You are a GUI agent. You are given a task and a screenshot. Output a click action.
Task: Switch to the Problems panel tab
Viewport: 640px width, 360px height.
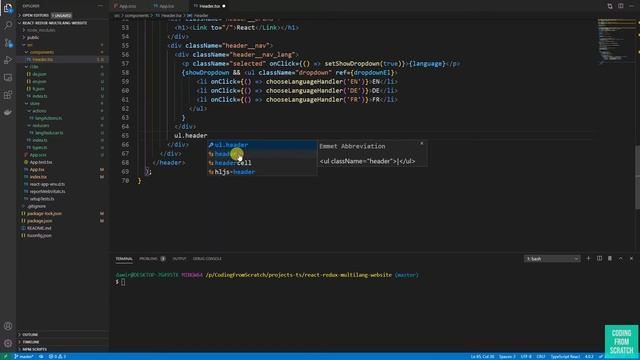[x=152, y=259]
